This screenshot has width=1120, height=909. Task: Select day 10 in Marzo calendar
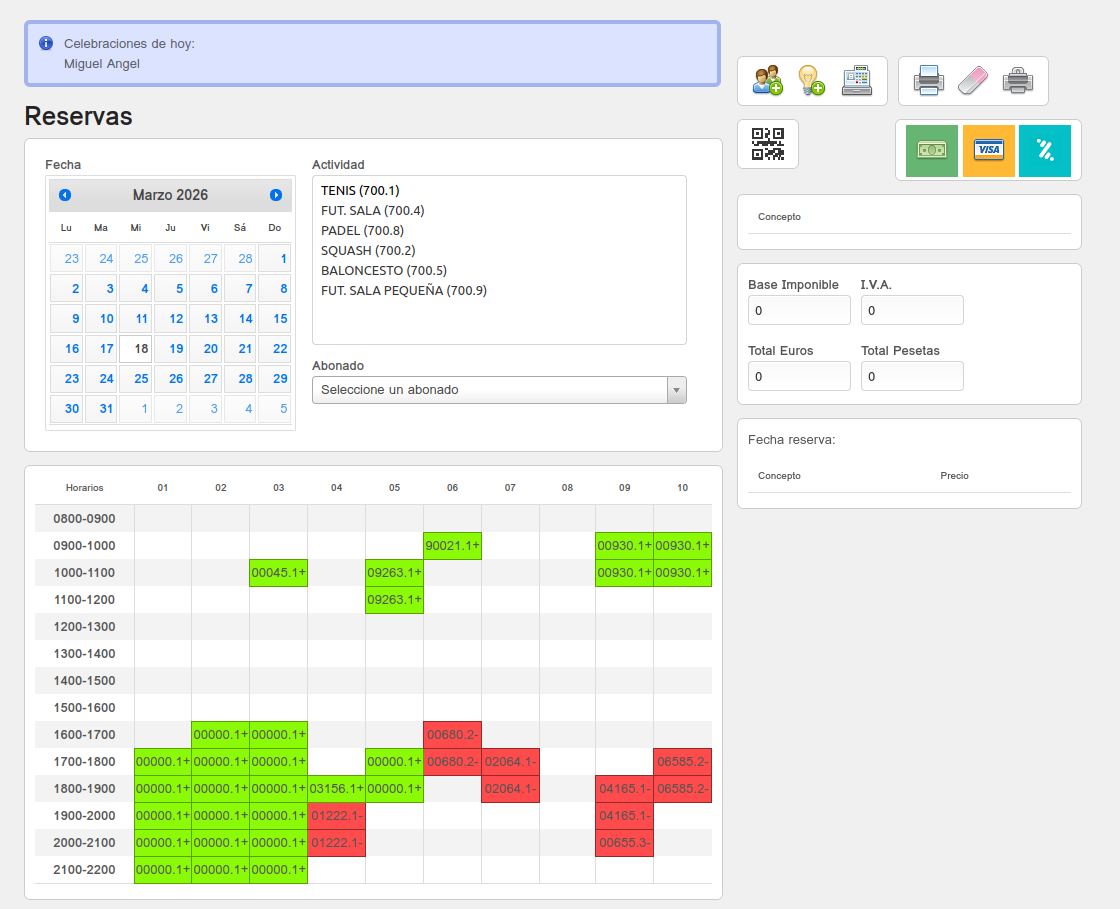coord(106,319)
